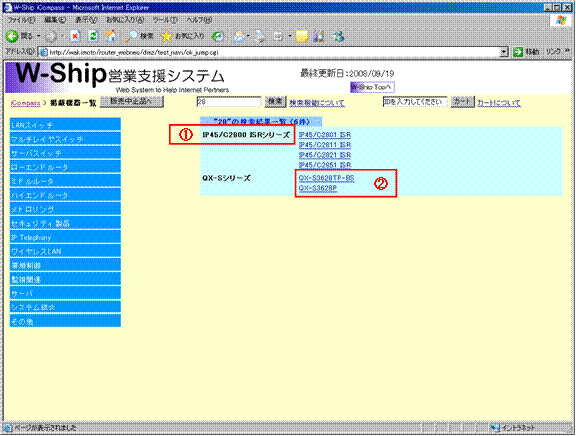Click the Messenger icon in toolbar
Viewport: 576px width, 436px height.
click(x=338, y=36)
